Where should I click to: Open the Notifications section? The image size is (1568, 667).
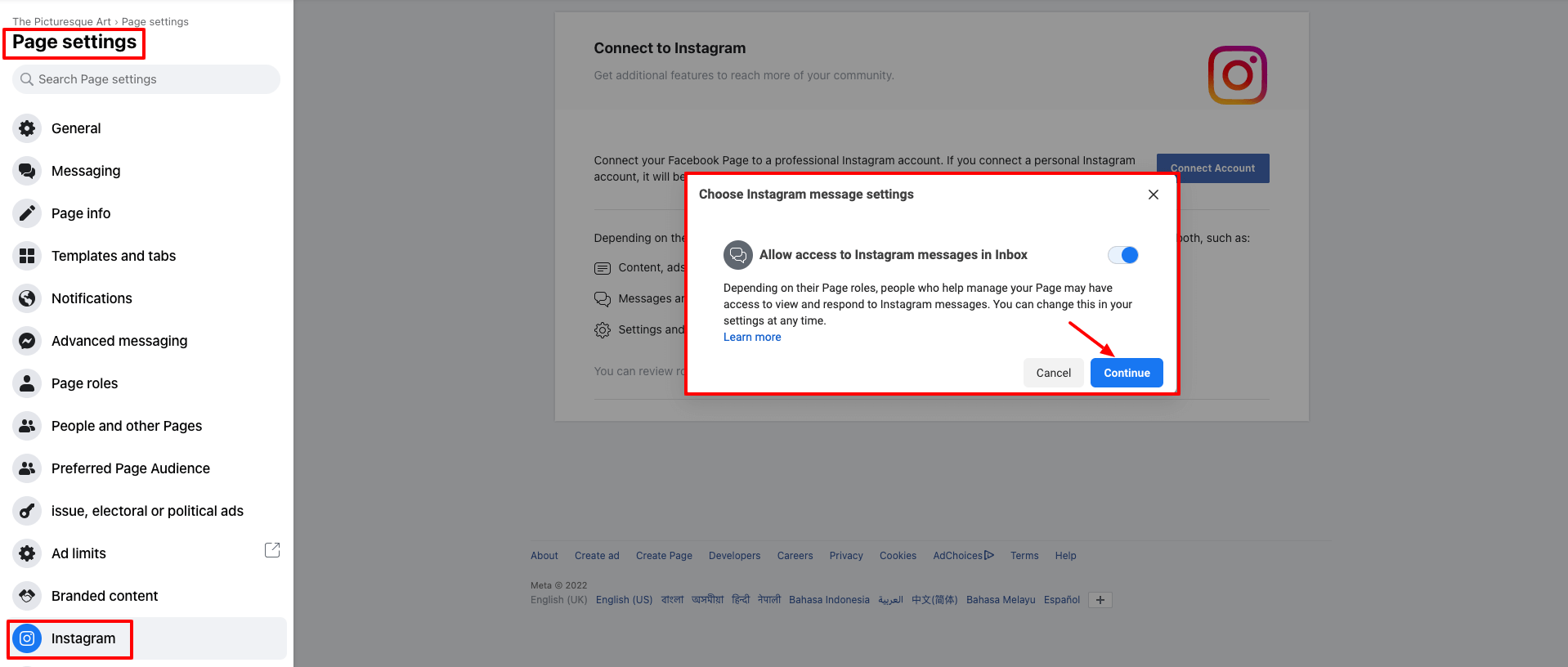146,298
